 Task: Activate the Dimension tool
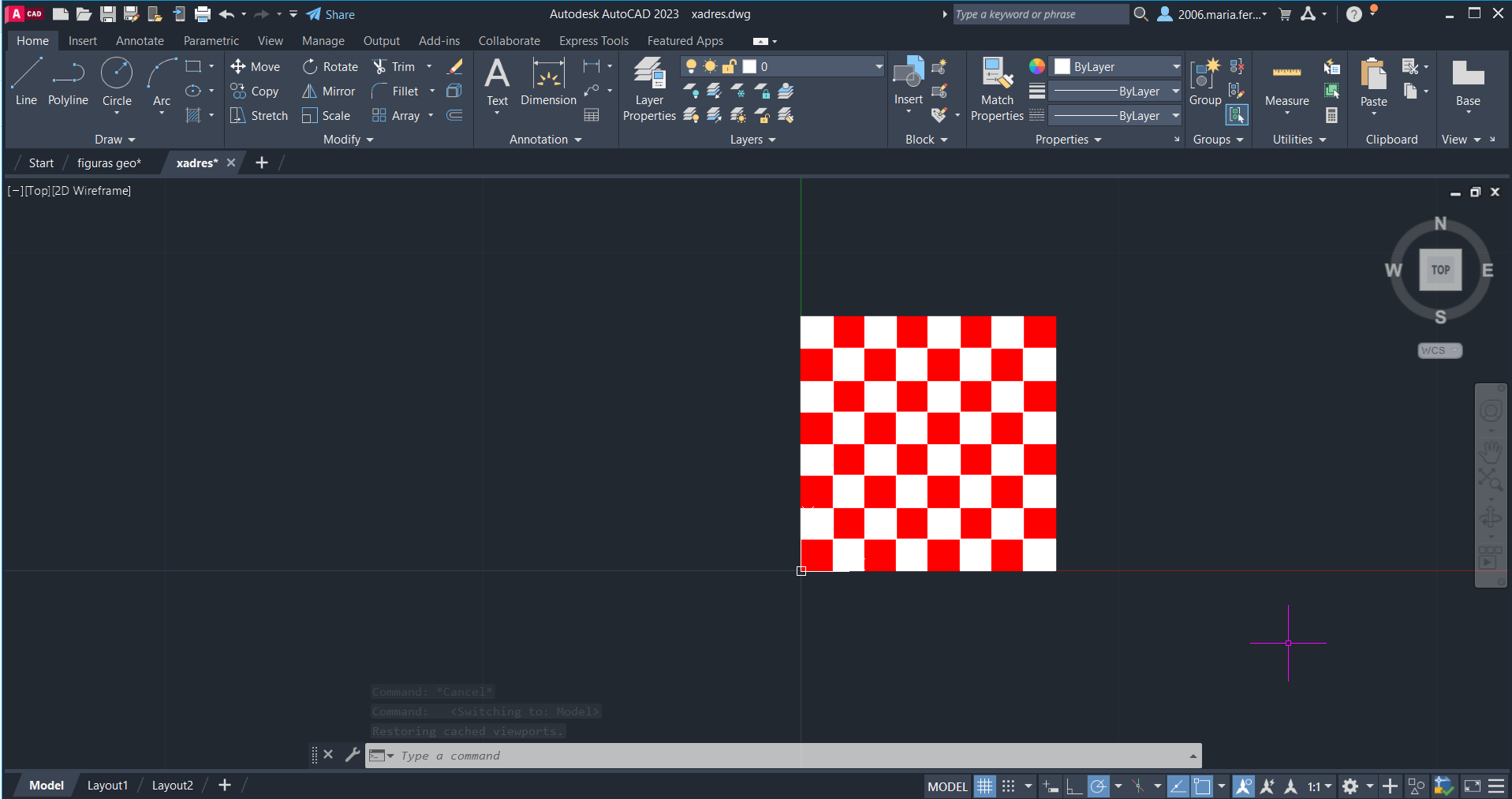[548, 82]
